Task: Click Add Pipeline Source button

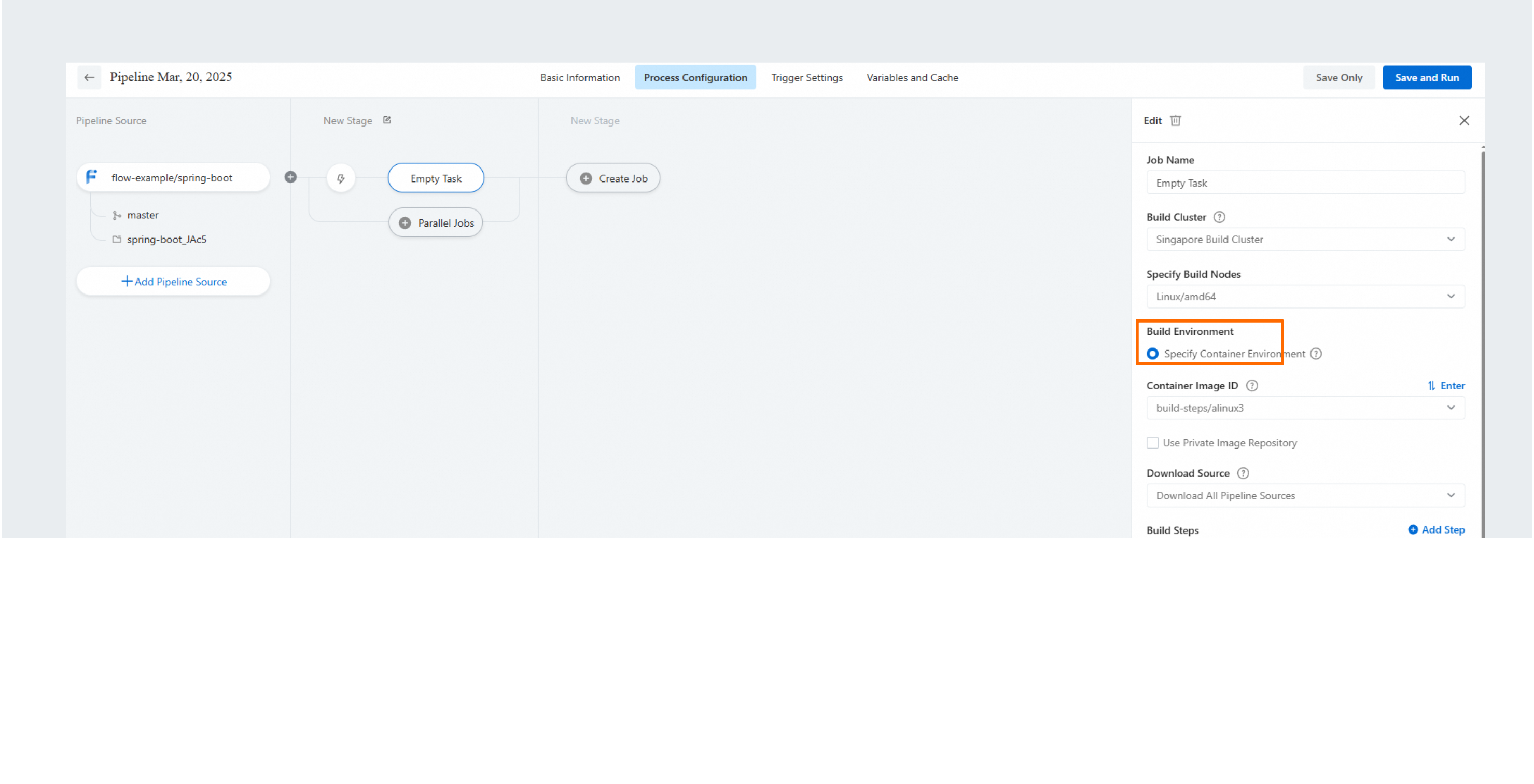Action: pyautogui.click(x=173, y=282)
